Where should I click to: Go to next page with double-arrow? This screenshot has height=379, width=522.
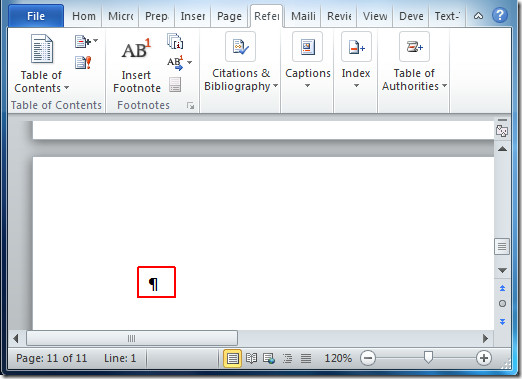click(x=502, y=322)
